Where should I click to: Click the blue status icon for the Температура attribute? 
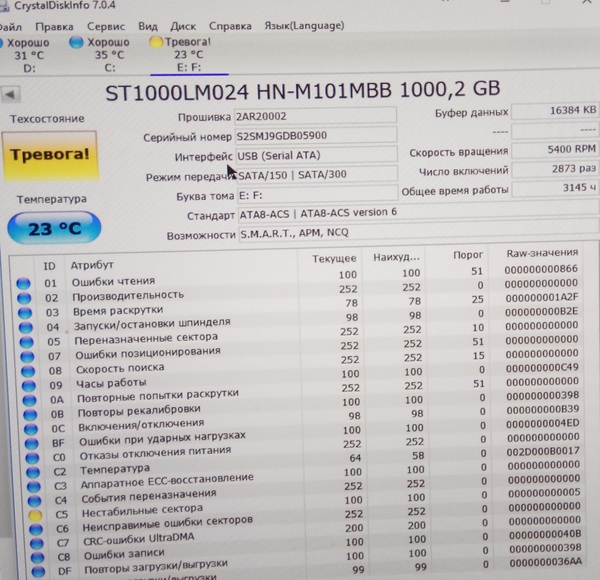click(24, 468)
